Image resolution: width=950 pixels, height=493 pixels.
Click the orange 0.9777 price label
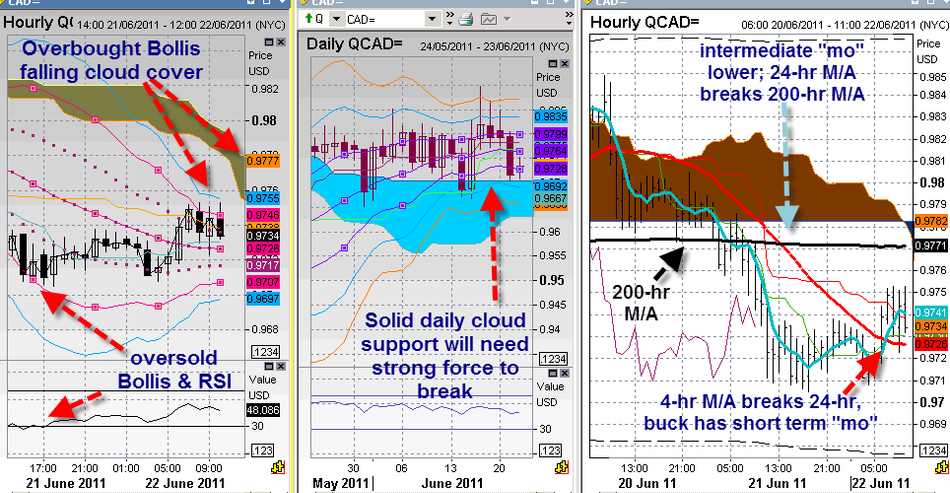261,159
